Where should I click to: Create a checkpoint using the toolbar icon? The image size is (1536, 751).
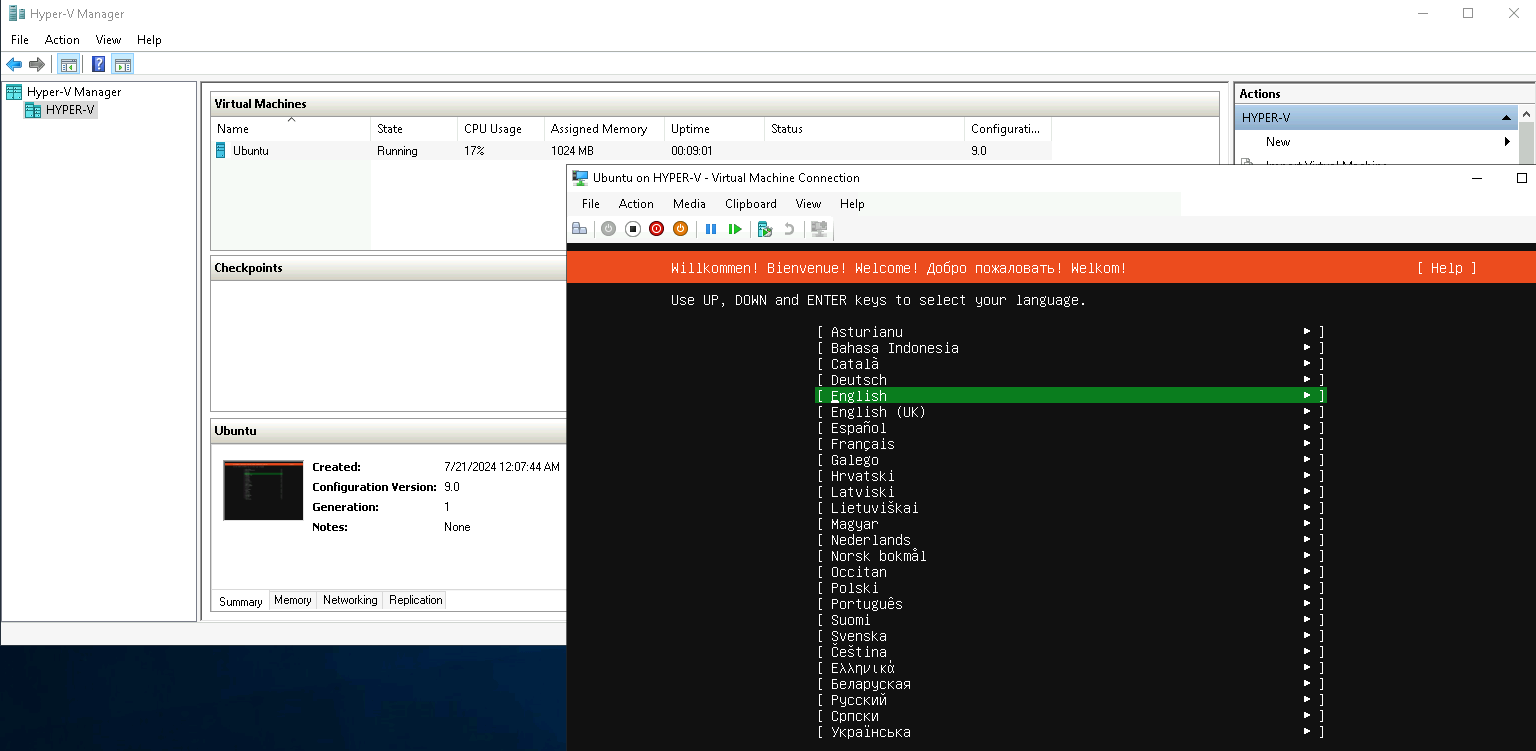point(765,229)
